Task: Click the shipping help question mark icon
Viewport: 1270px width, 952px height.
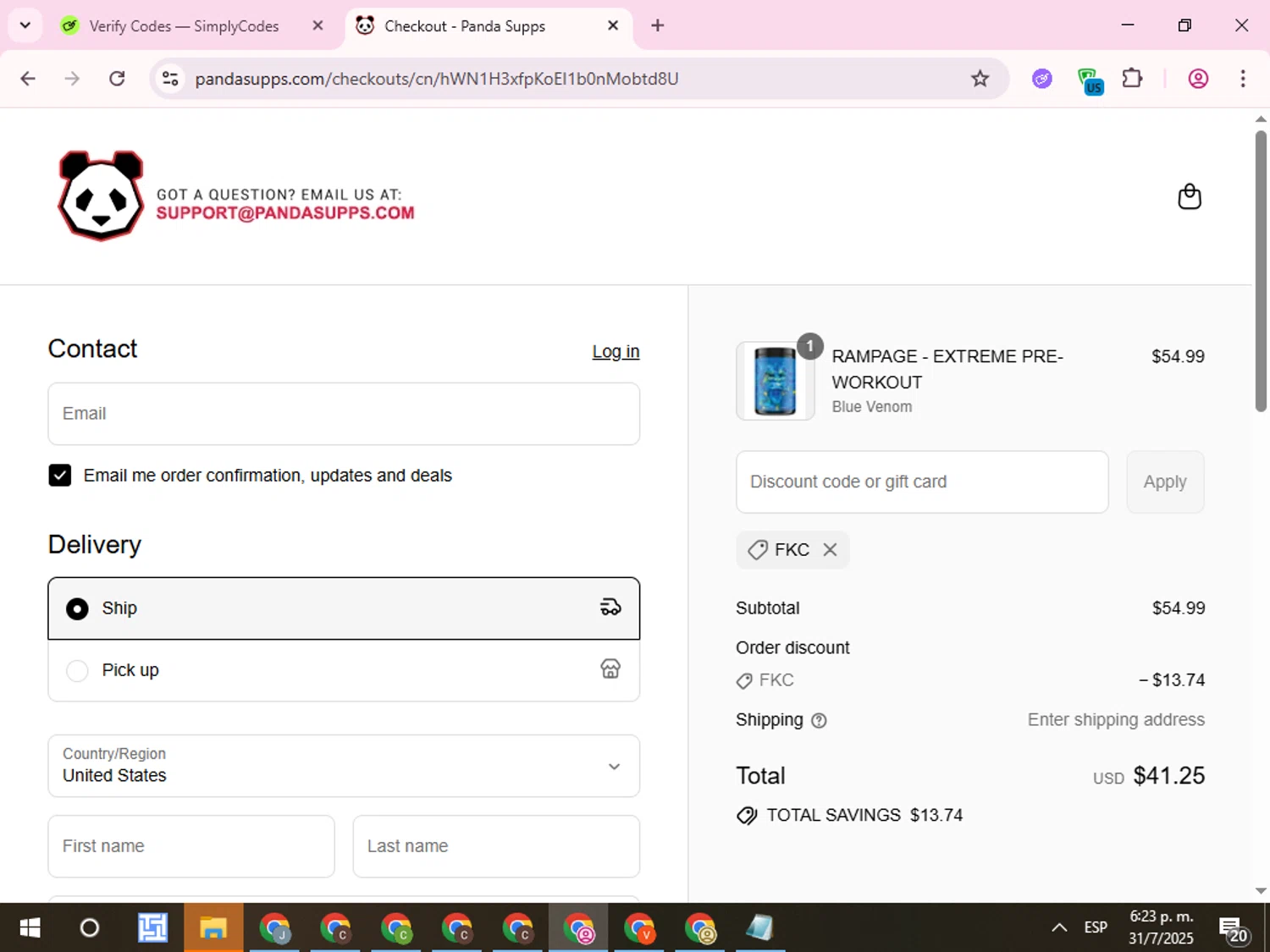Action: [x=819, y=721]
